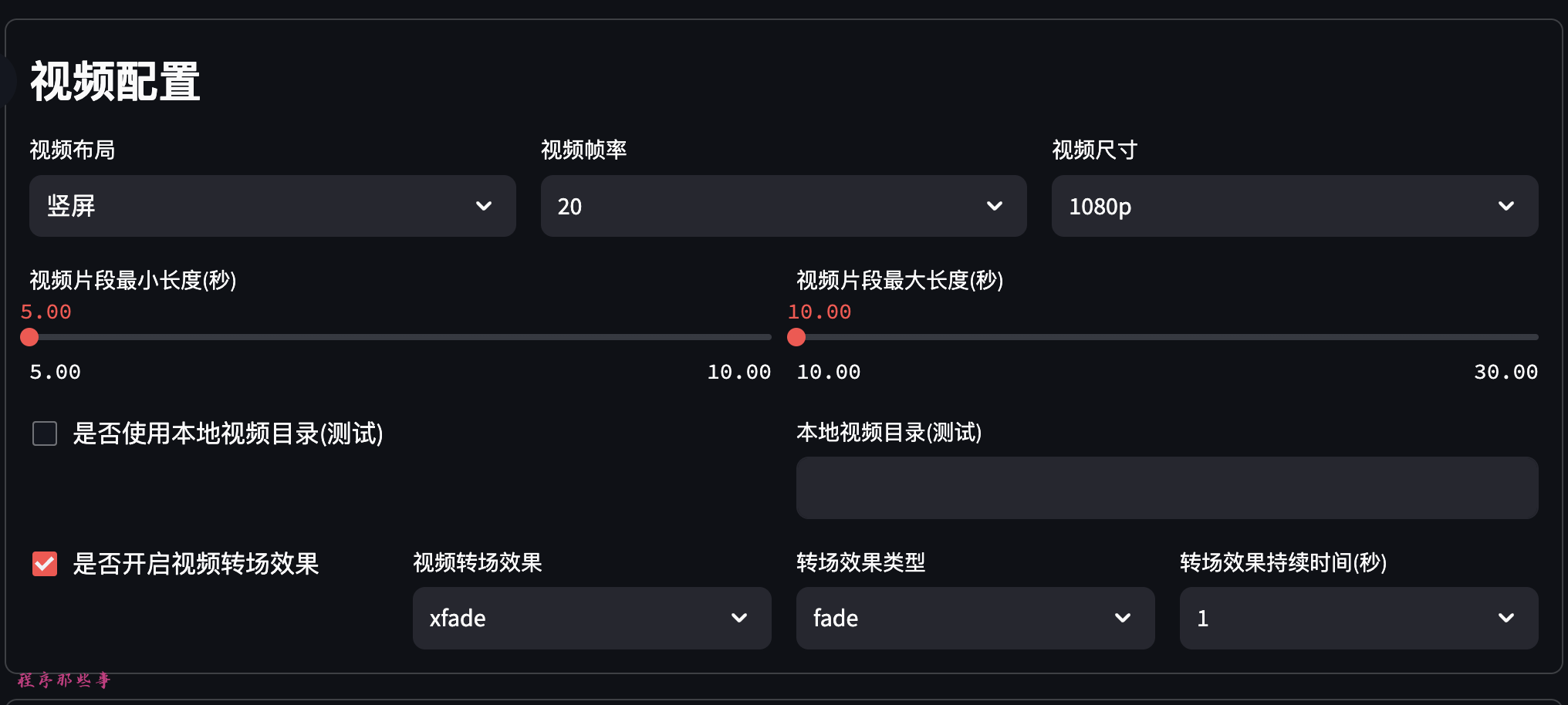This screenshot has height=705, width=1568.
Task: Click the chevron arrow in the xfade box
Action: [739, 618]
